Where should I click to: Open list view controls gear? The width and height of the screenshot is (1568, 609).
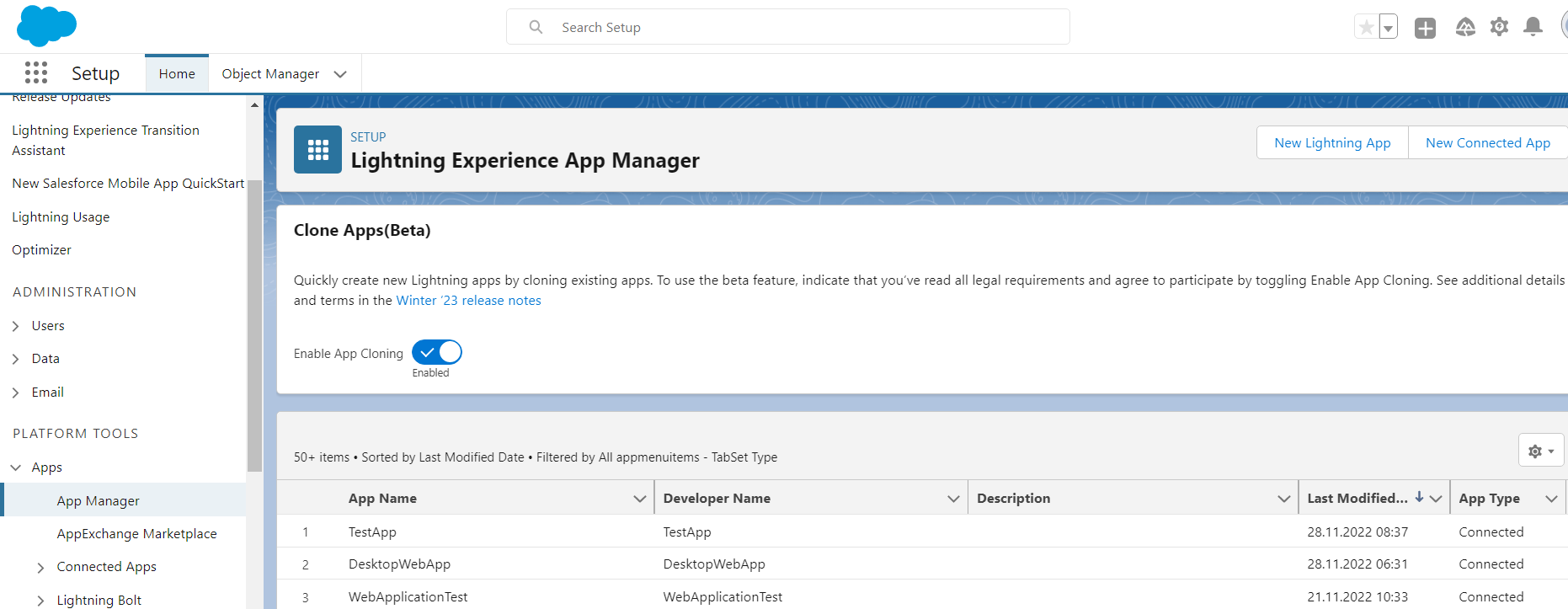coord(1540,451)
